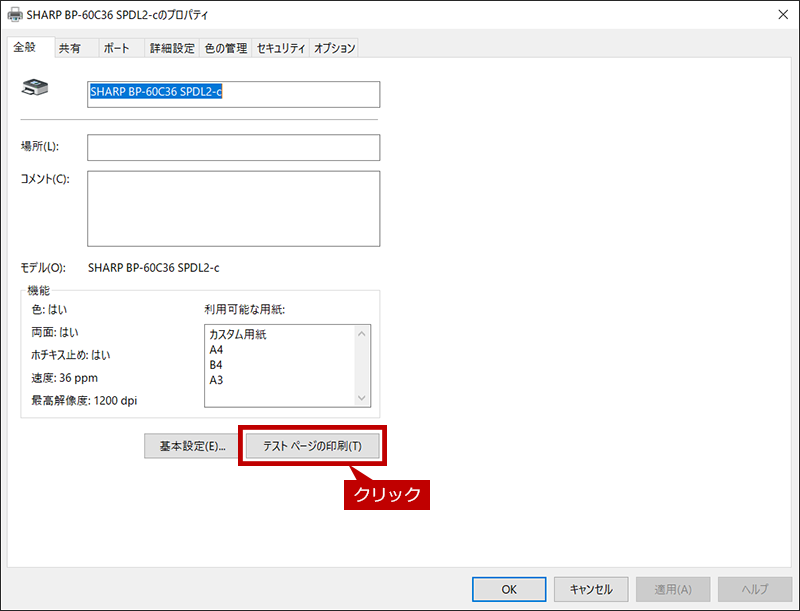
Task: Select the セキュリティ tab
Action: tap(281, 48)
